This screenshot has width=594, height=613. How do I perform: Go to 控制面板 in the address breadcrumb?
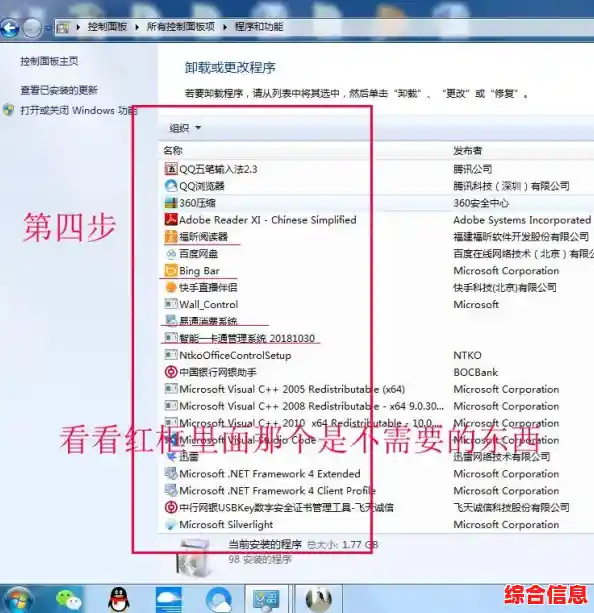108,27
